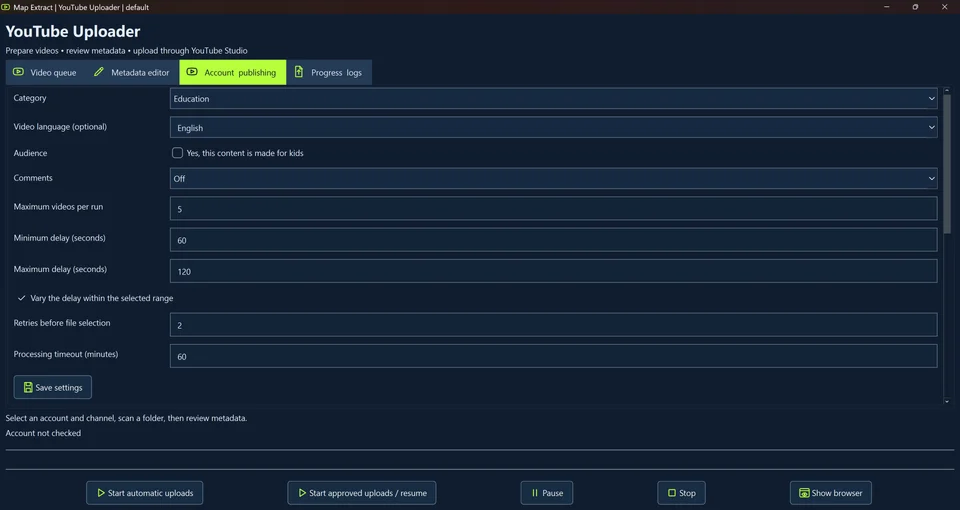Open the Comments dropdown showing Off
Viewport: 960px width, 510px height.
[553, 178]
